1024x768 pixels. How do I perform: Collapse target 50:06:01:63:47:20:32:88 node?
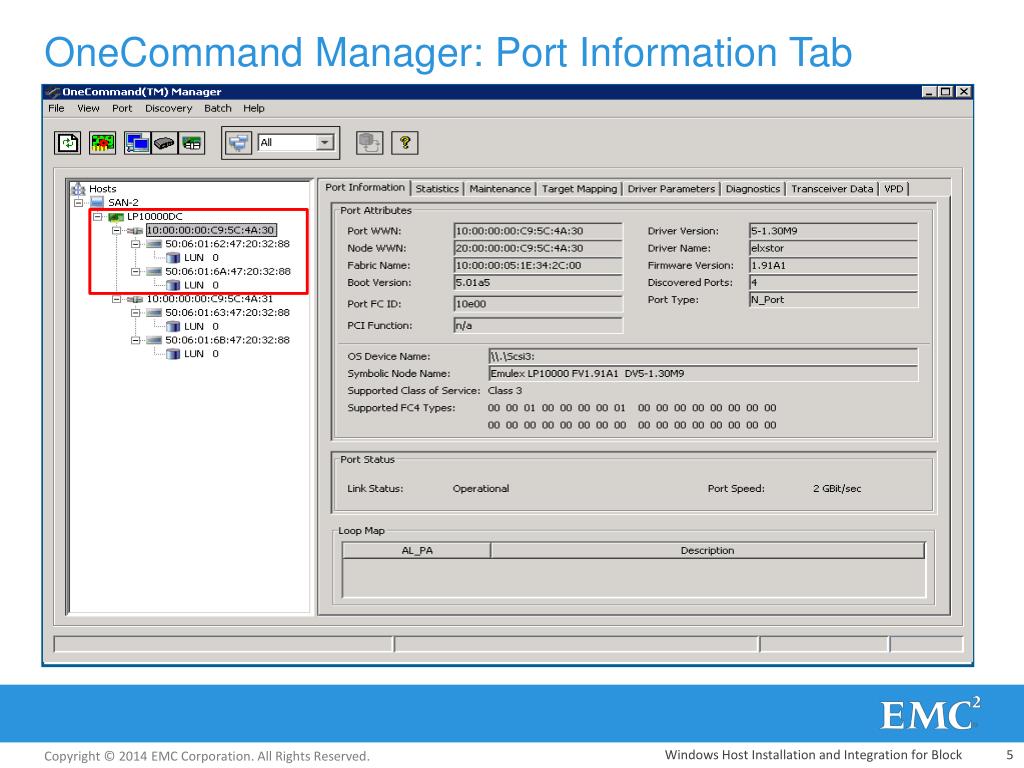tap(135, 313)
